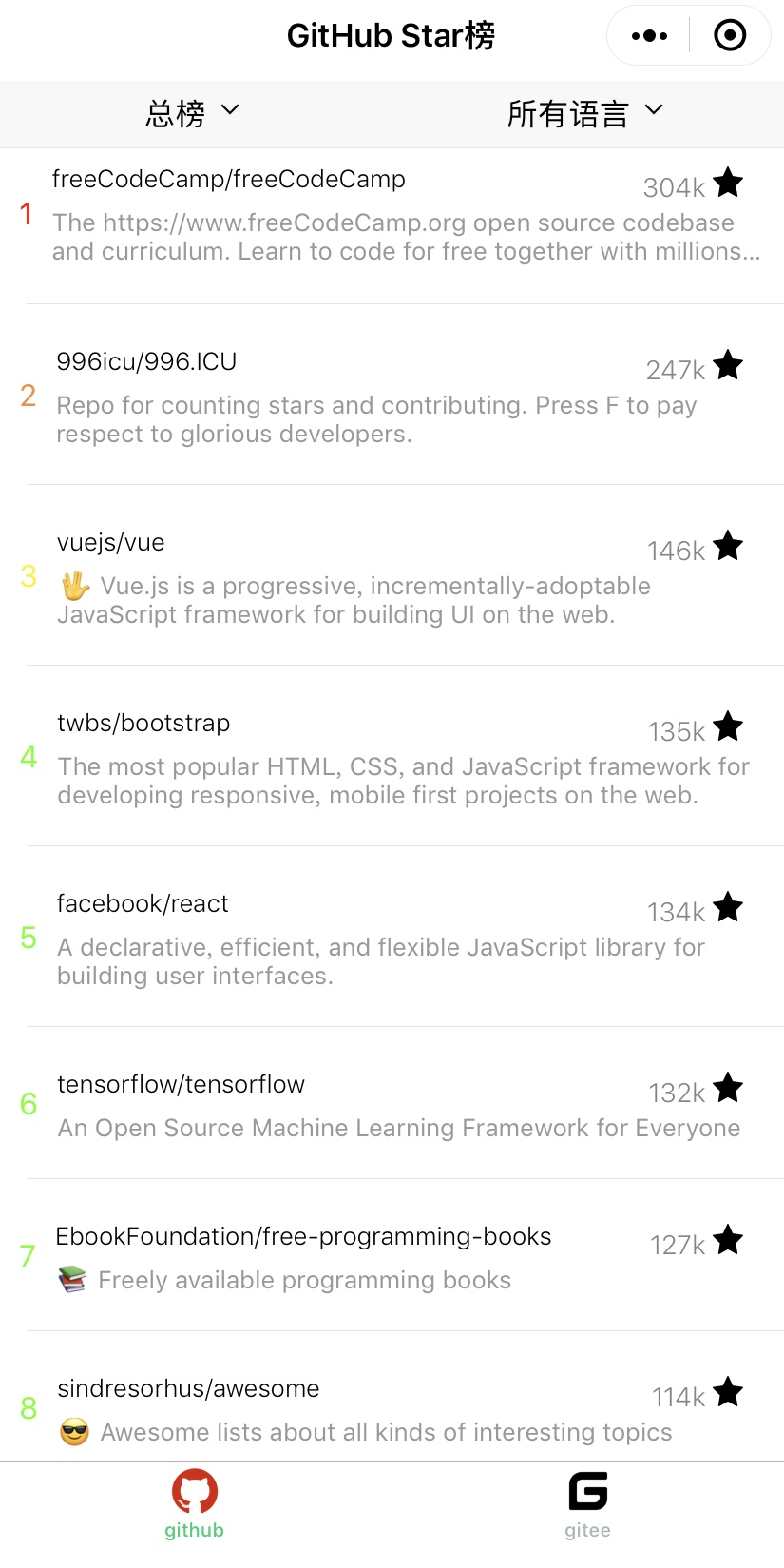Open tensorflow/tensorflow repository details
This screenshot has height=1568, width=784.
click(x=181, y=1084)
